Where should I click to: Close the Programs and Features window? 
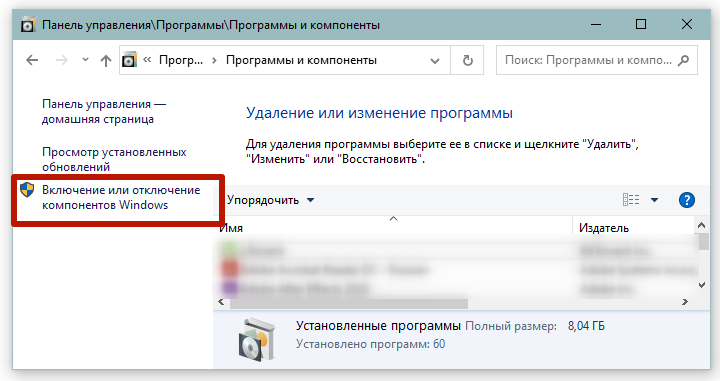[x=686, y=24]
